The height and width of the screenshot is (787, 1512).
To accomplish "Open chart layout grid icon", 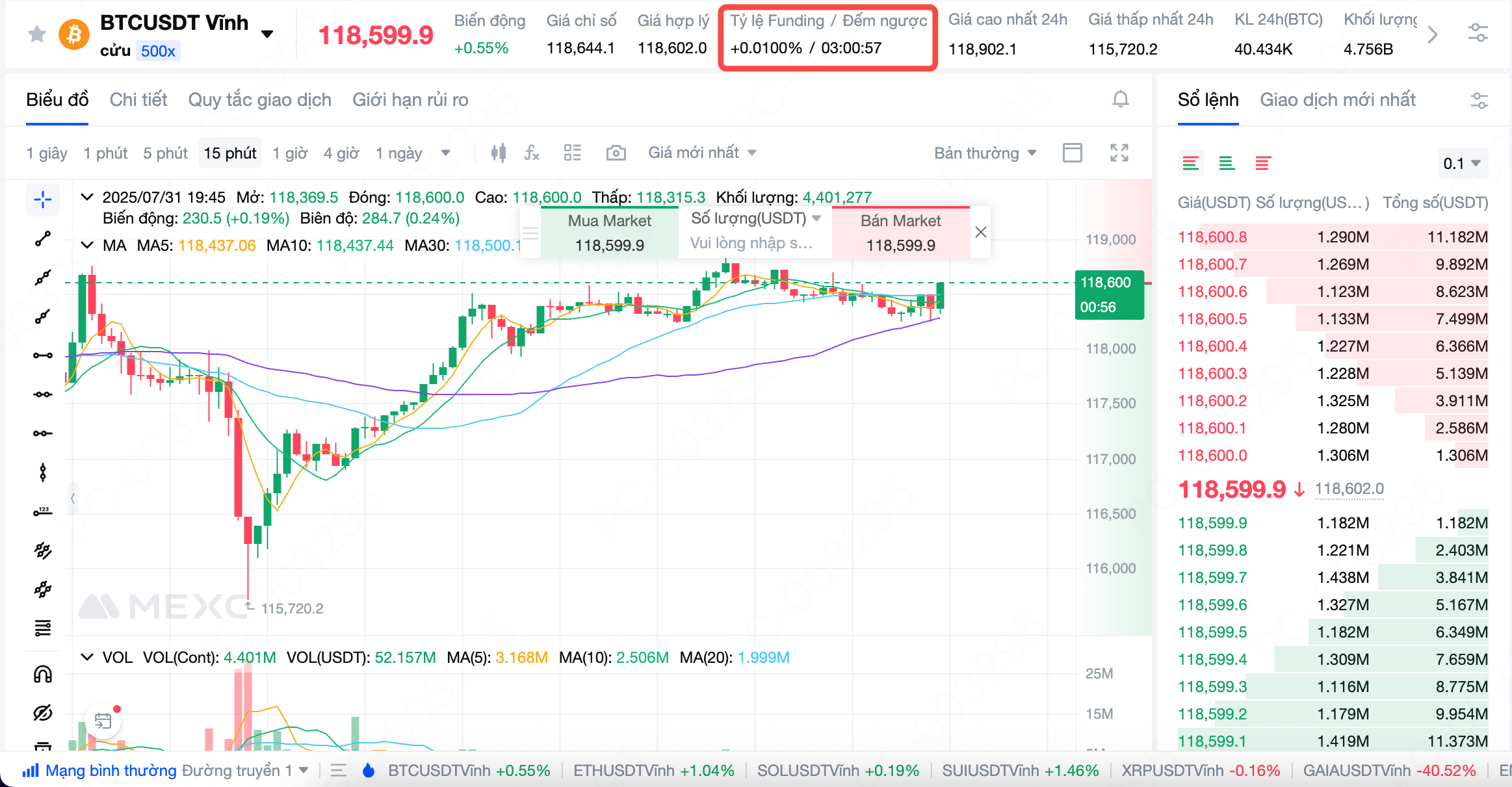I will click(x=573, y=153).
